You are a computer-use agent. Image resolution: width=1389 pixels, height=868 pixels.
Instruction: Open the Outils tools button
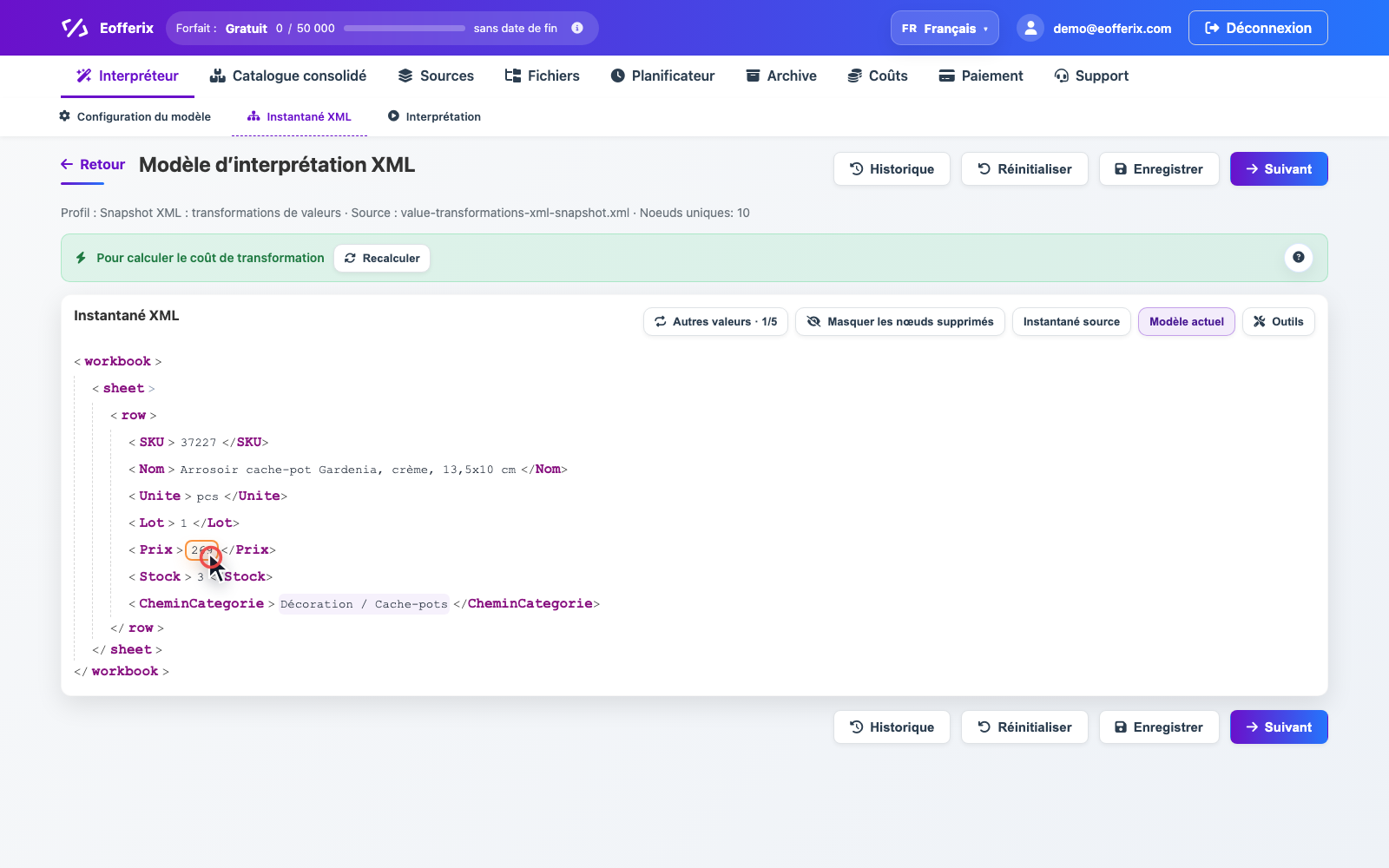[x=1279, y=321]
